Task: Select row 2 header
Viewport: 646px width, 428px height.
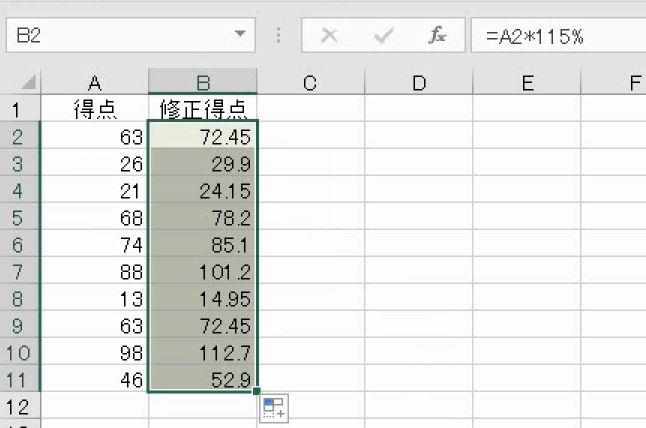Action: pos(20,135)
